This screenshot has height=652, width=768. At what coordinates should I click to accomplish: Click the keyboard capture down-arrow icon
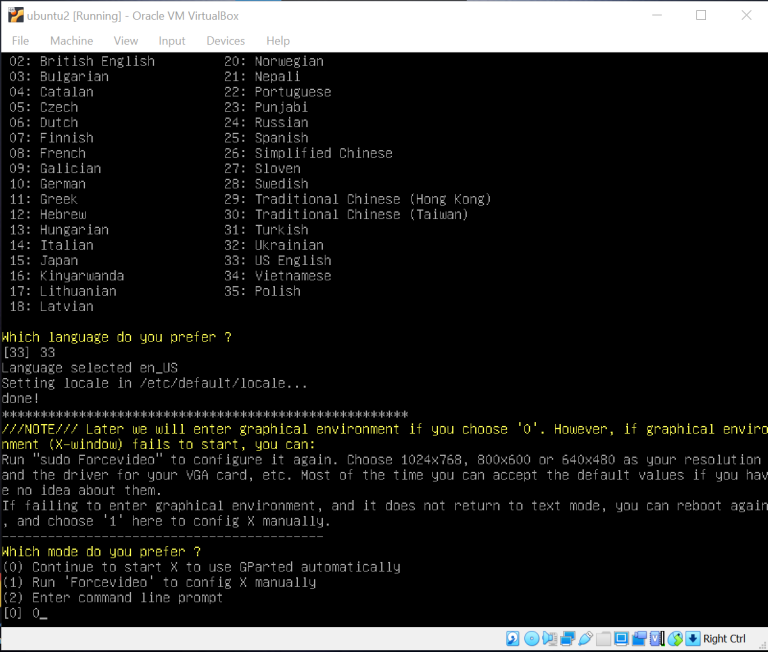pyautogui.click(x=692, y=639)
